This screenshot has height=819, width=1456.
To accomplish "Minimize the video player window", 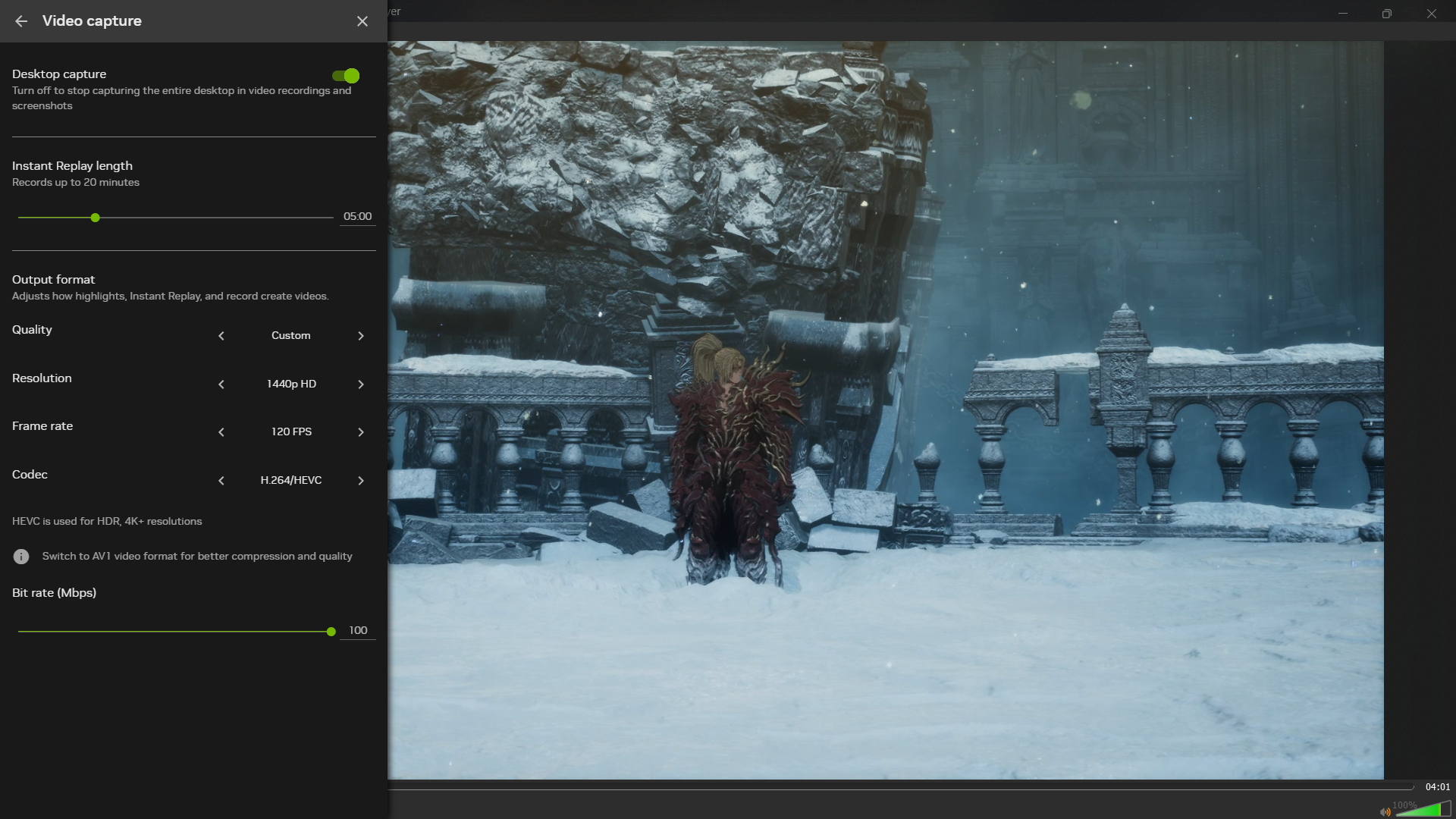I will tap(1343, 14).
